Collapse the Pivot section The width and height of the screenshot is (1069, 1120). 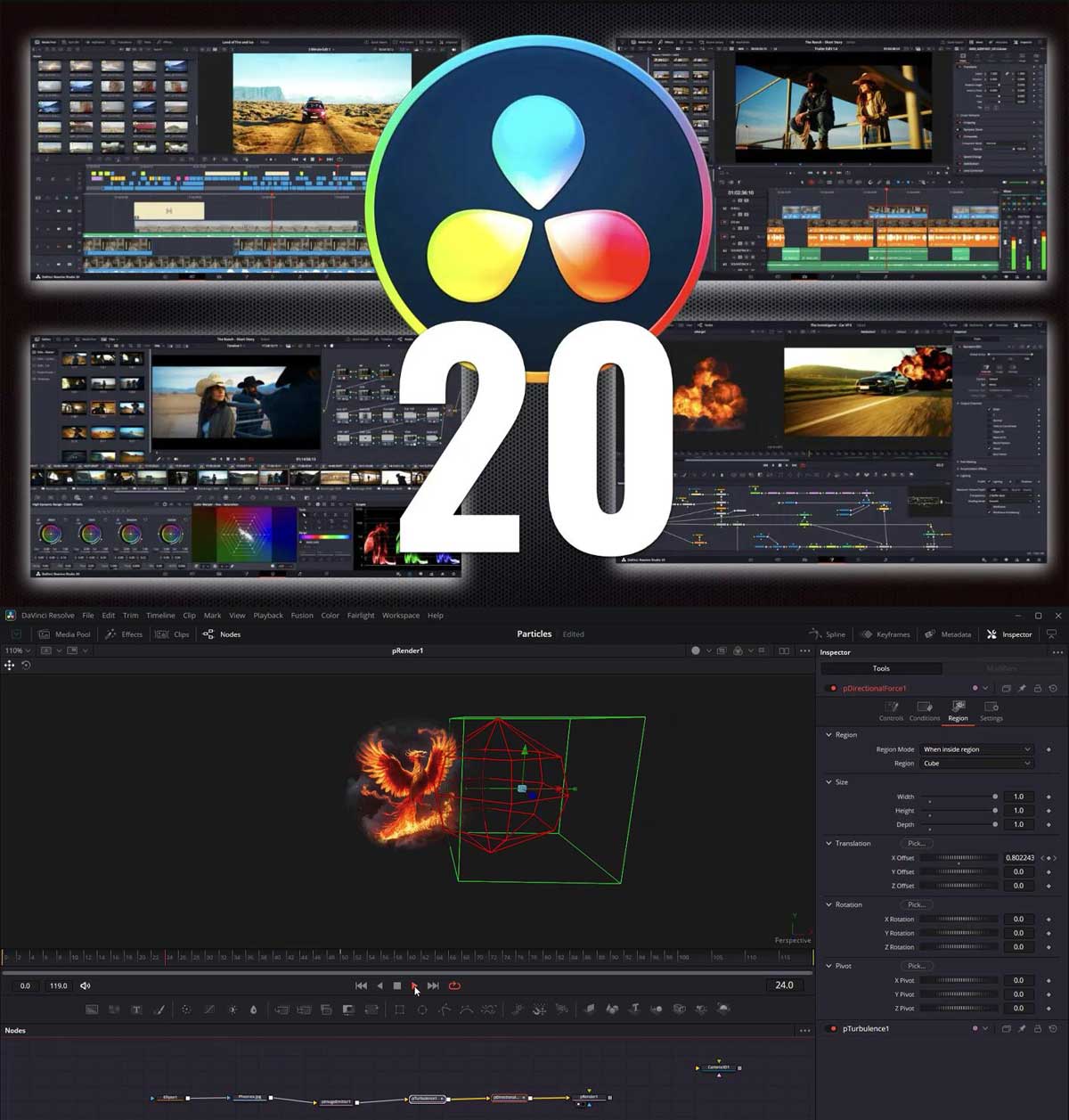(x=828, y=966)
